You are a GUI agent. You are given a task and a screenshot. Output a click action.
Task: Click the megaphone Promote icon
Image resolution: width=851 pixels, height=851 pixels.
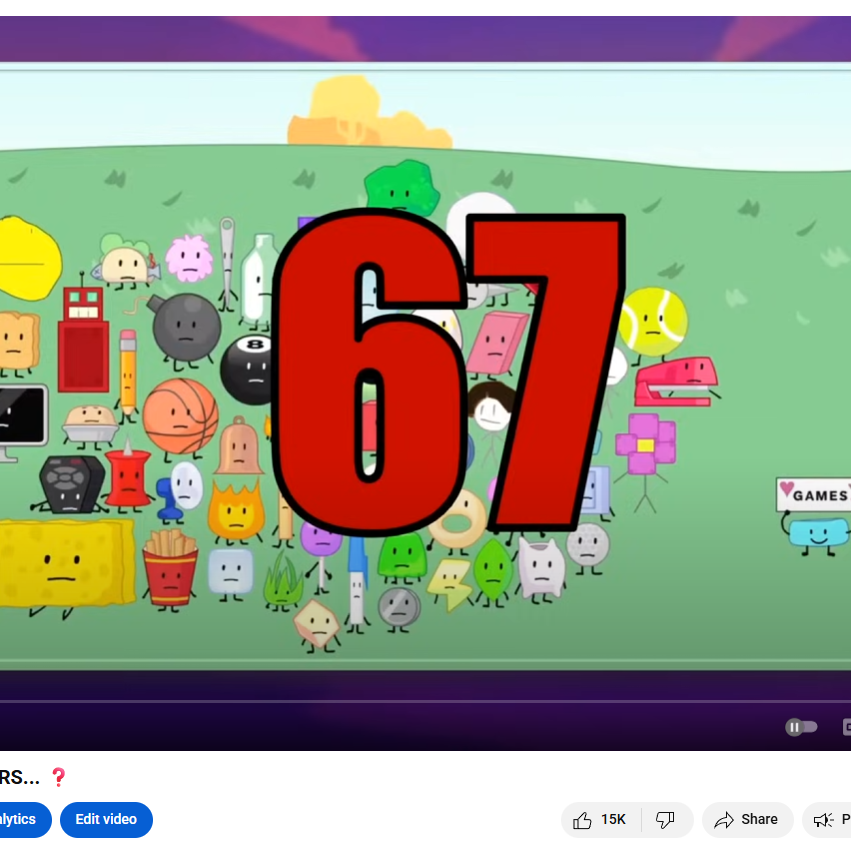coord(823,820)
